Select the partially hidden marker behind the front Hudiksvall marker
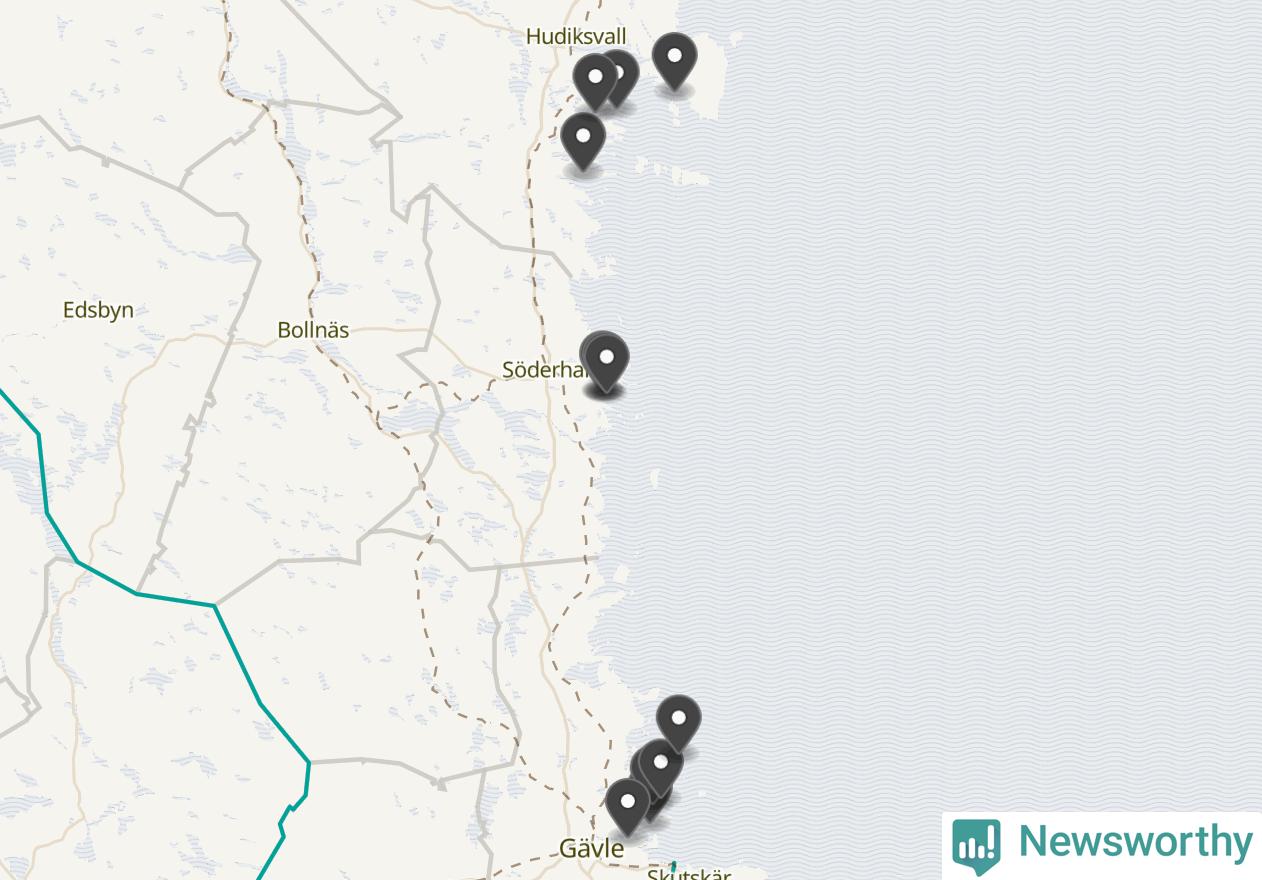The image size is (1262, 880). (625, 75)
